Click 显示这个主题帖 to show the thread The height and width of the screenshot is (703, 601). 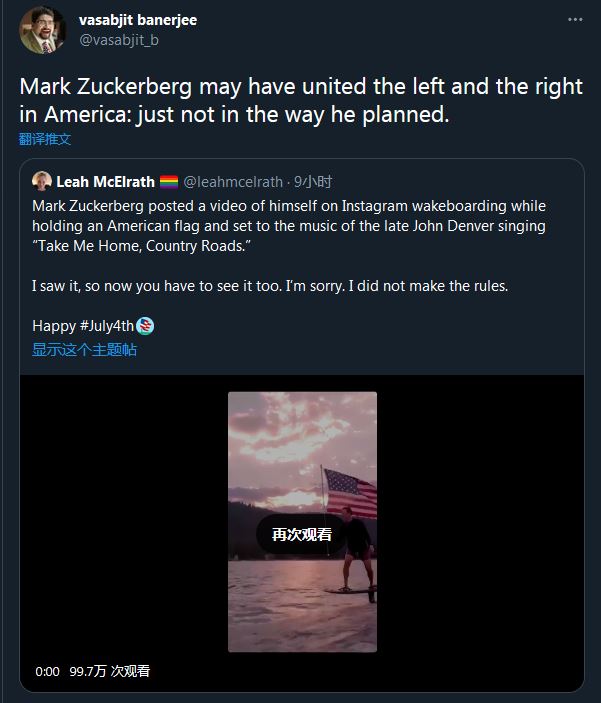[x=84, y=350]
